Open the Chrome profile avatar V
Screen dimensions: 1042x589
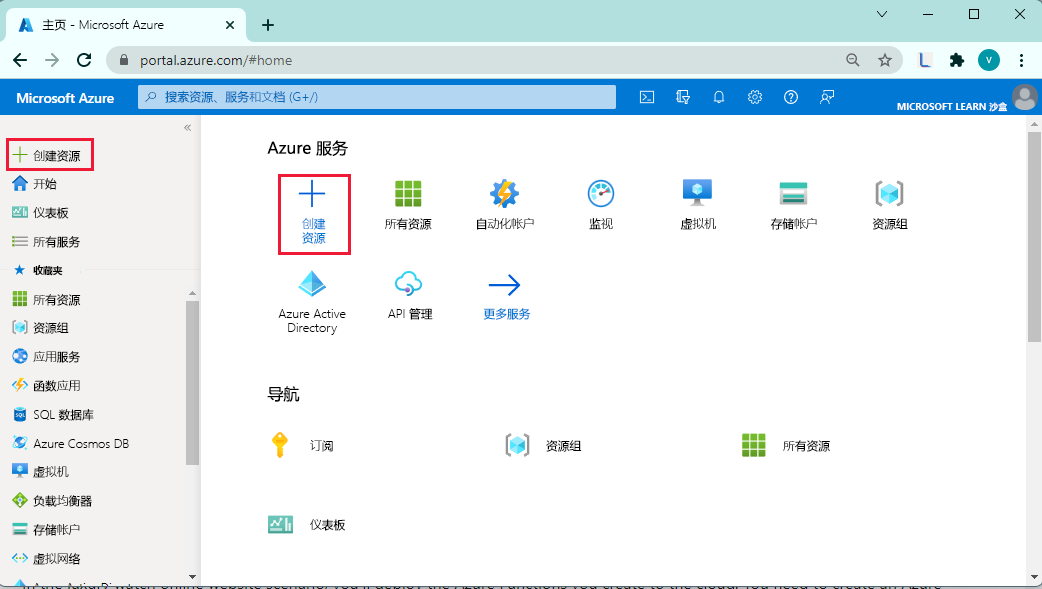coord(988,60)
